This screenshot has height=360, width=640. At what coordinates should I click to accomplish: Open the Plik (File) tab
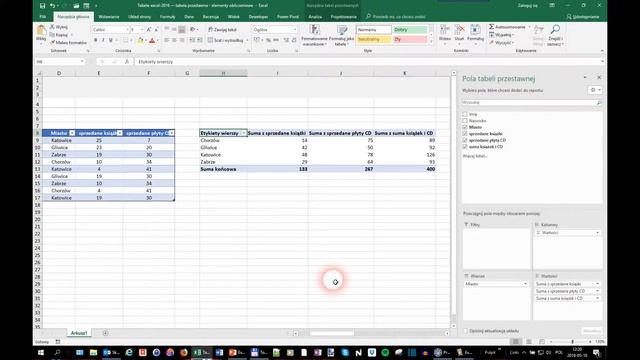[43, 17]
